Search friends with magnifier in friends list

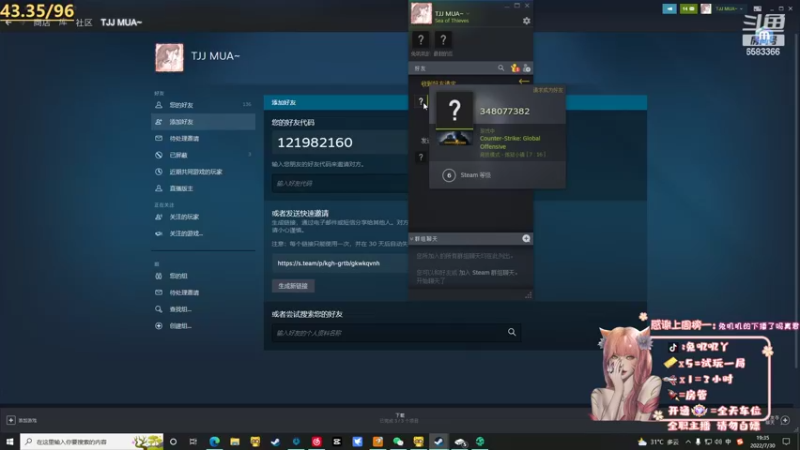coord(501,68)
